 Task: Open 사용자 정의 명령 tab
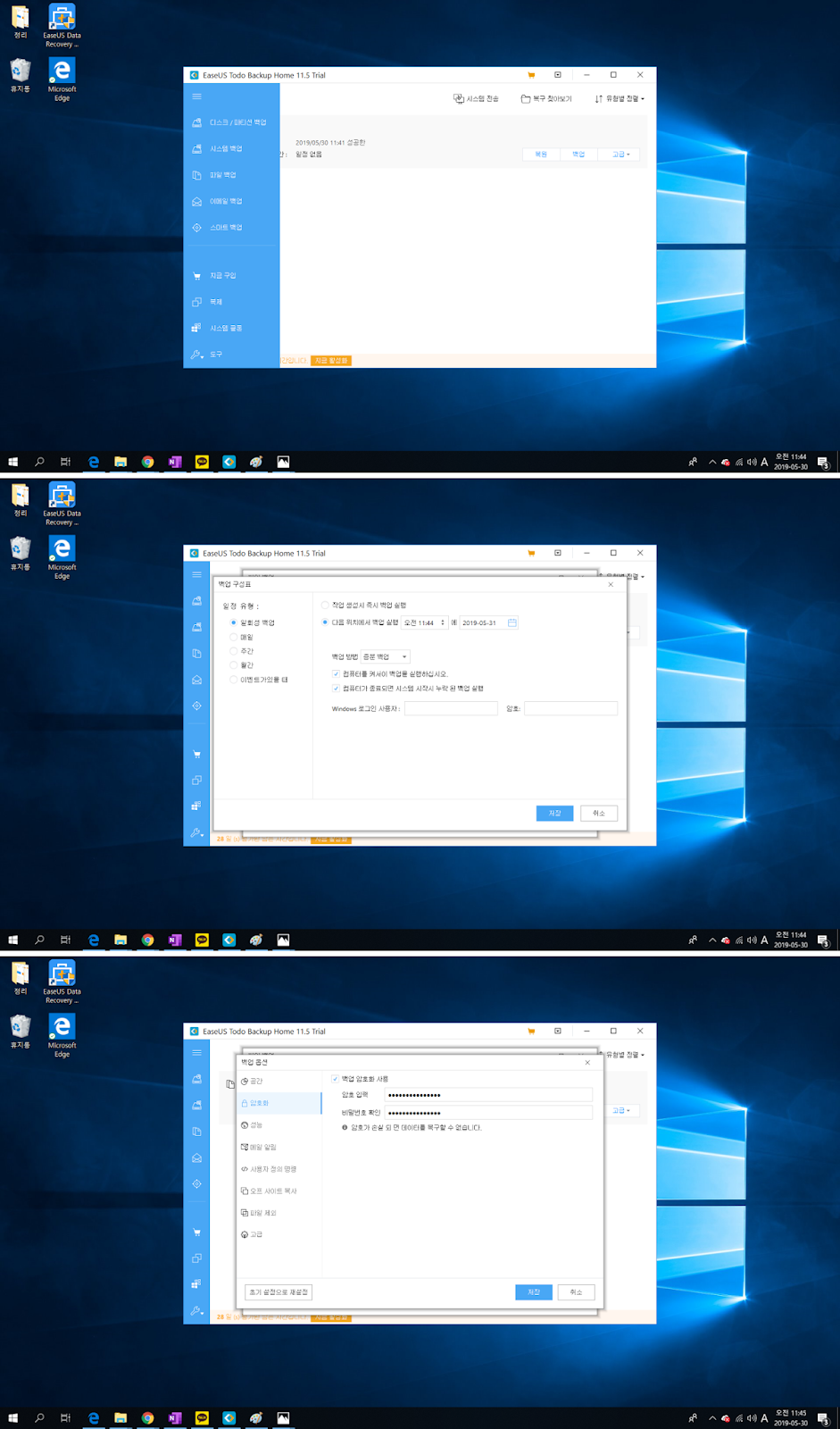point(279,1168)
